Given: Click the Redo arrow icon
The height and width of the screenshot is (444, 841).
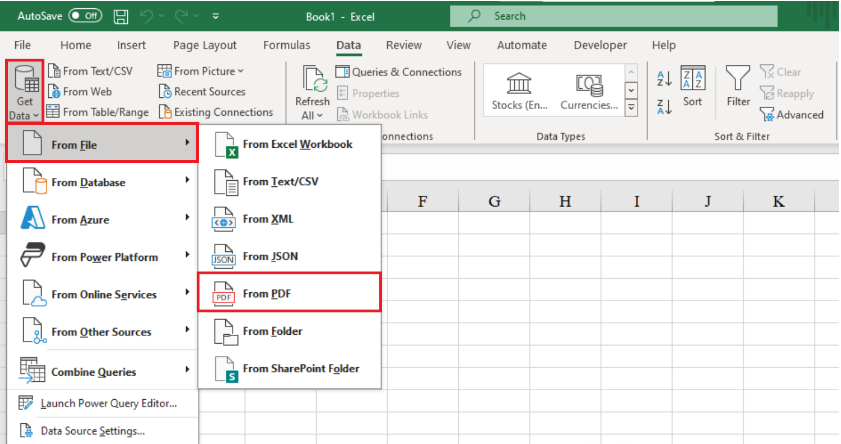Looking at the screenshot, I should (x=180, y=17).
